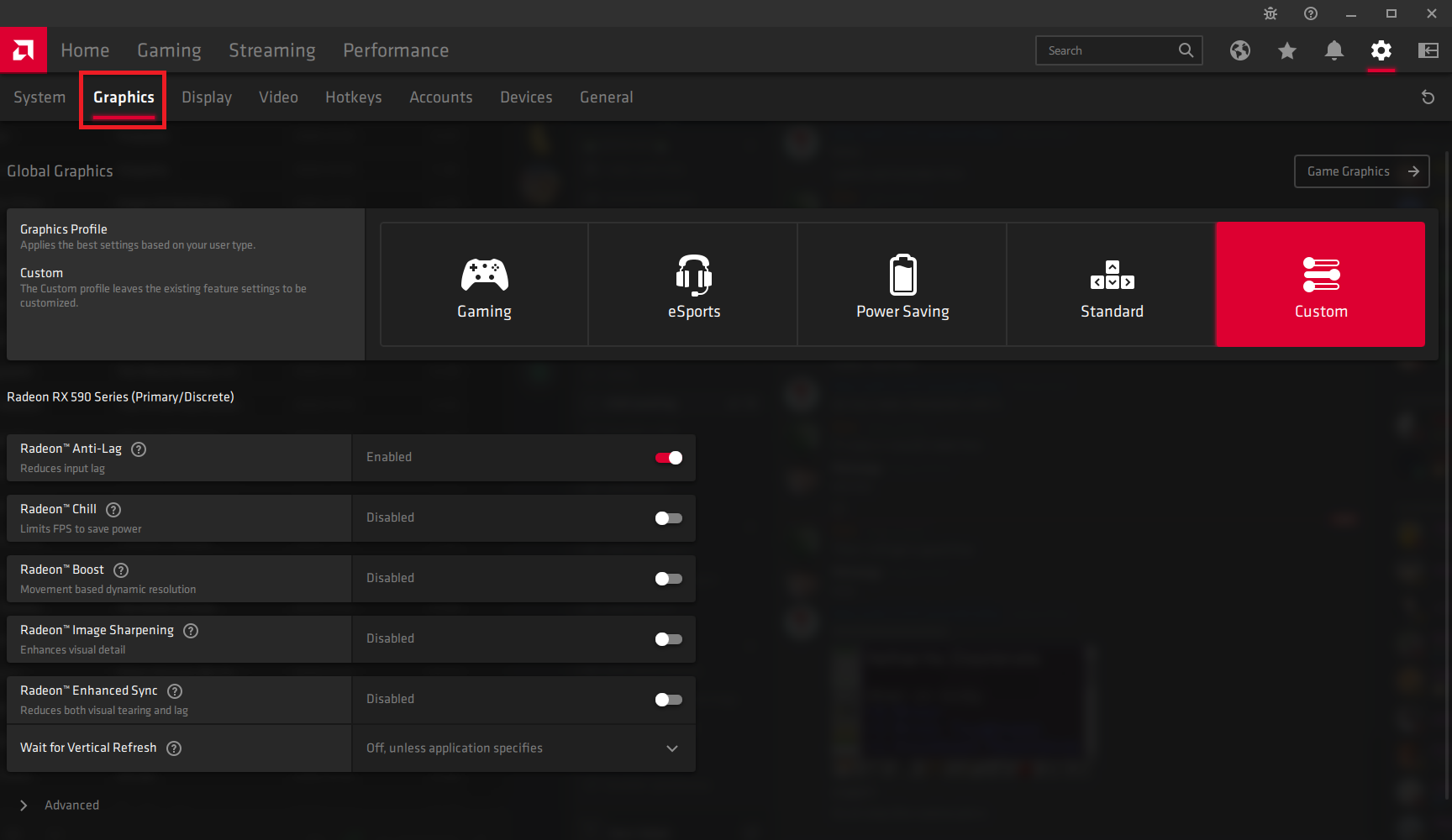Show help for Radeon Enhanced Sync

pos(175,691)
